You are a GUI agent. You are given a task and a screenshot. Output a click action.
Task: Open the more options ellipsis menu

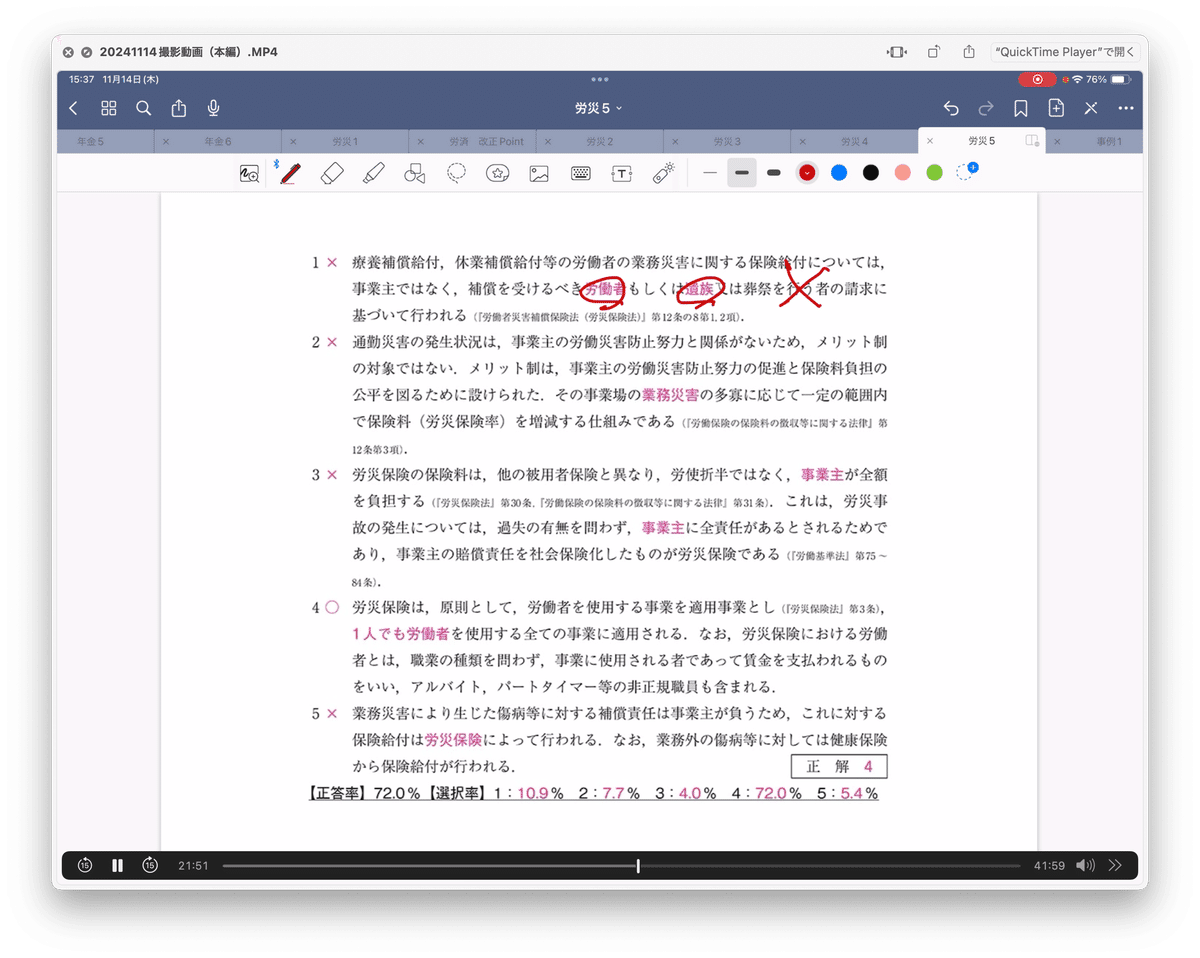1126,108
